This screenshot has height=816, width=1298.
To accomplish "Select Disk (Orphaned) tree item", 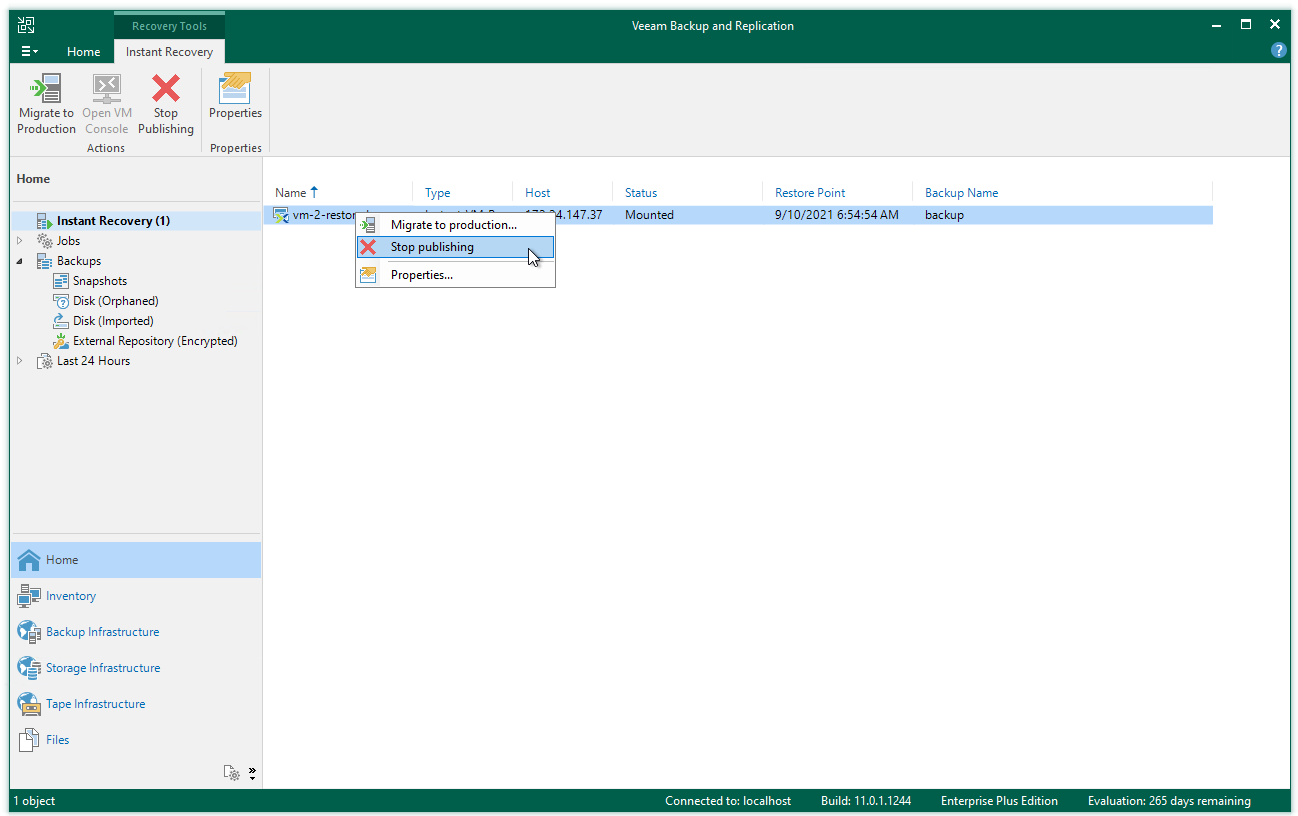I will tap(116, 301).
